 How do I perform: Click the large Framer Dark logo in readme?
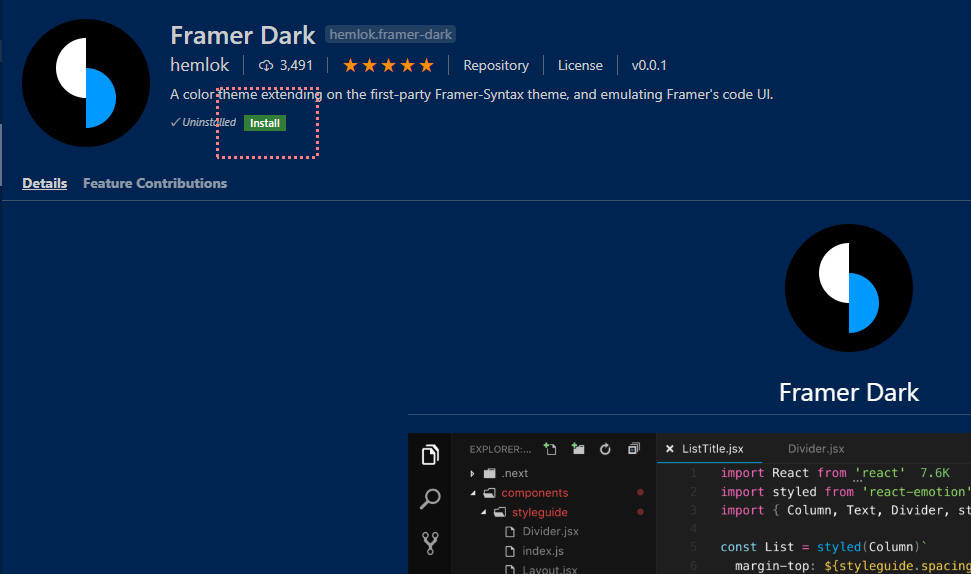848,288
